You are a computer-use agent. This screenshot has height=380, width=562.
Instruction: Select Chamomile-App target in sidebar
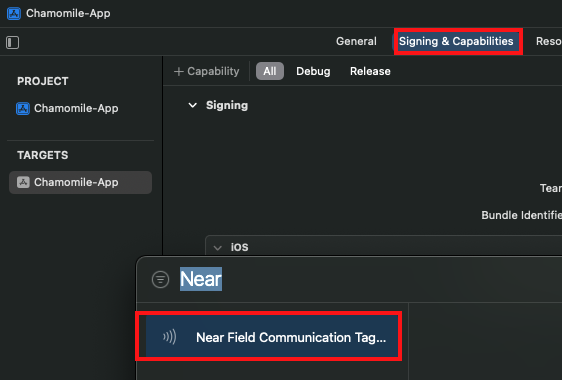click(x=80, y=182)
